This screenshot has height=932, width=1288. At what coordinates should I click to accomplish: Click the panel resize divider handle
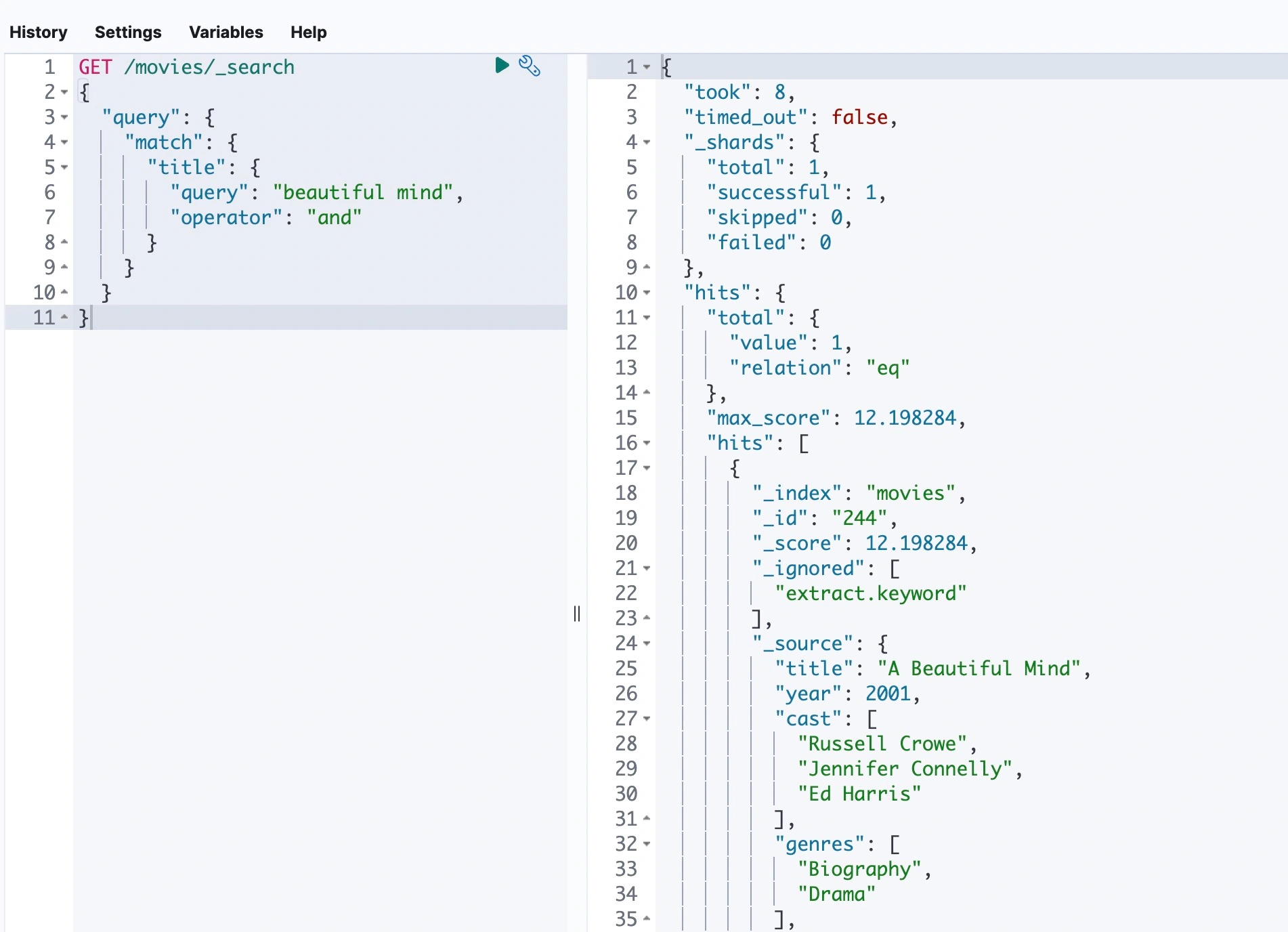coord(577,614)
